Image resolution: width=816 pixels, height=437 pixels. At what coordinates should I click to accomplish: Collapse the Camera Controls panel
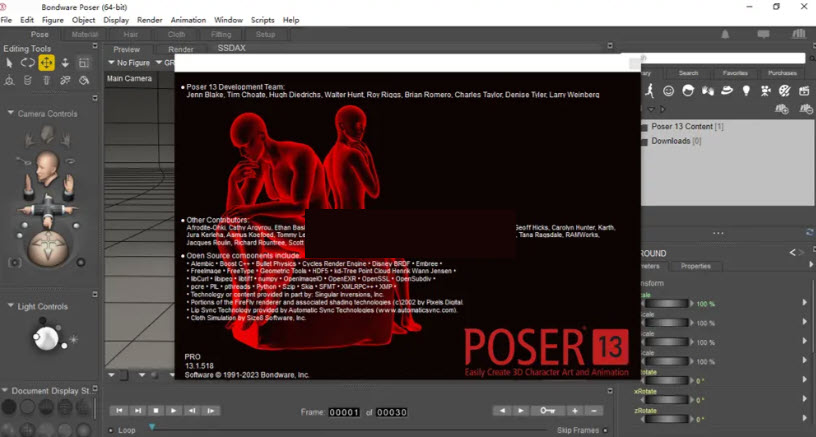10,113
